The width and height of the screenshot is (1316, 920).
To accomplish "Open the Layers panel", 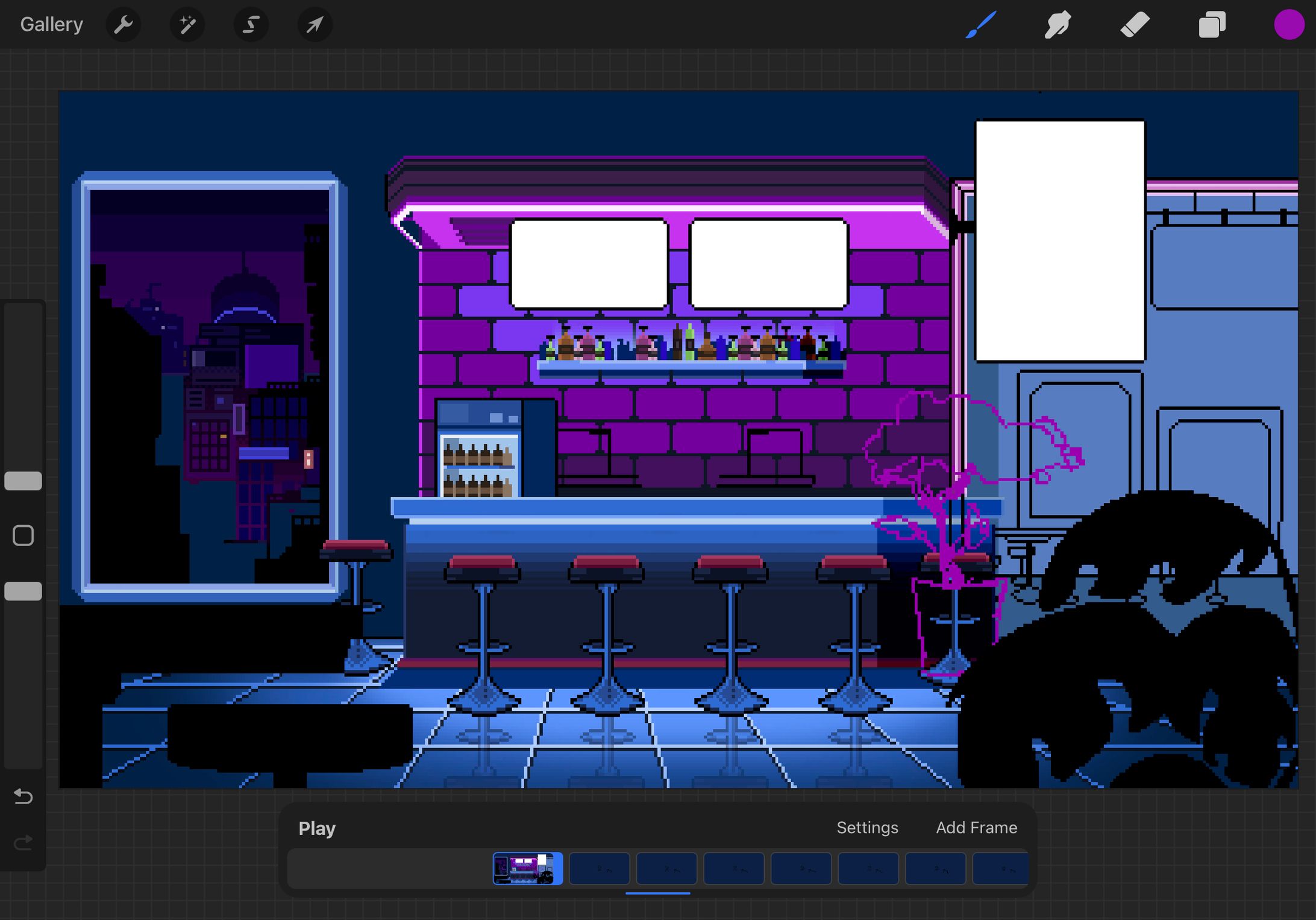I will tap(1212, 25).
